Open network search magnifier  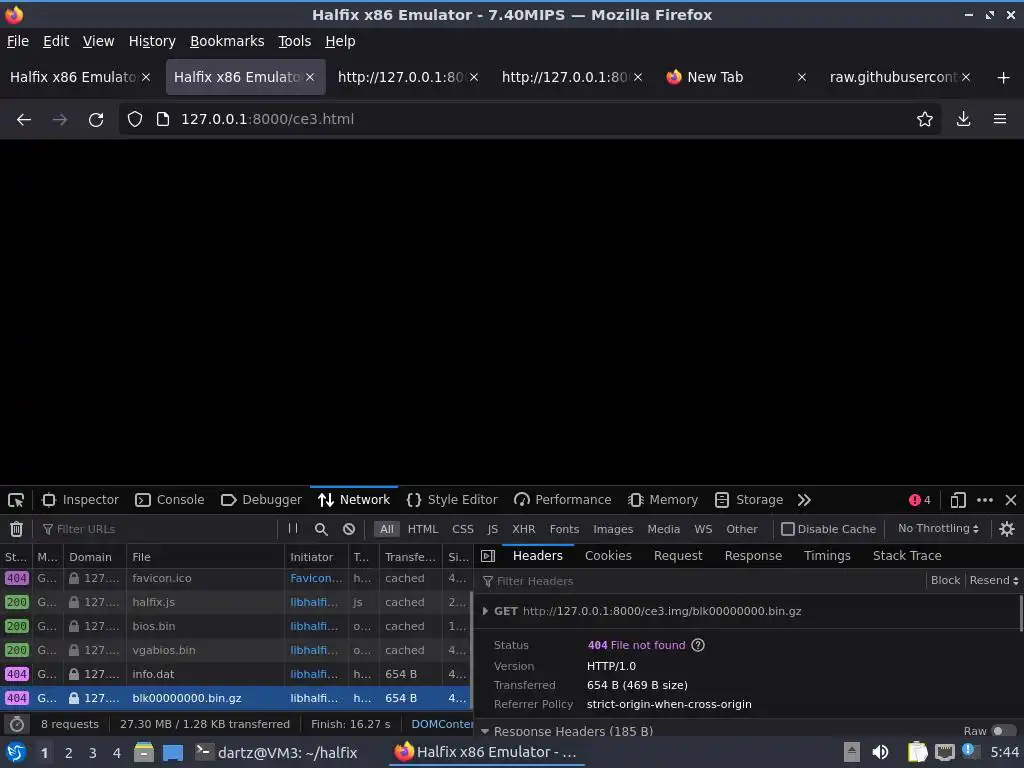click(x=321, y=529)
